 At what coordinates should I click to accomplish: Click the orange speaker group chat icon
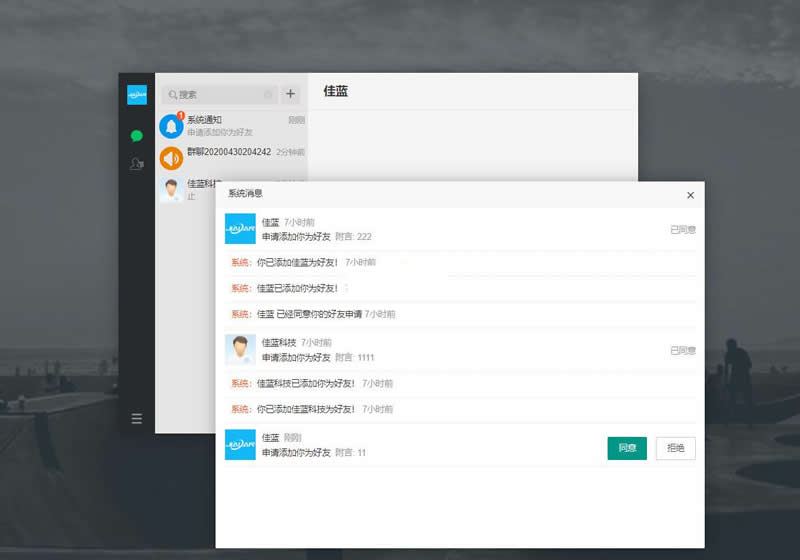(x=171, y=158)
